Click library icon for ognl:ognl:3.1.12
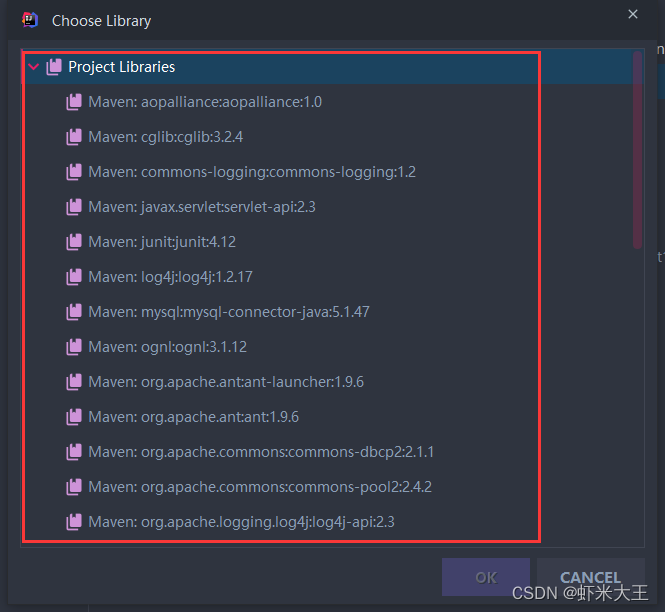Viewport: 665px width, 612px height. point(74,347)
